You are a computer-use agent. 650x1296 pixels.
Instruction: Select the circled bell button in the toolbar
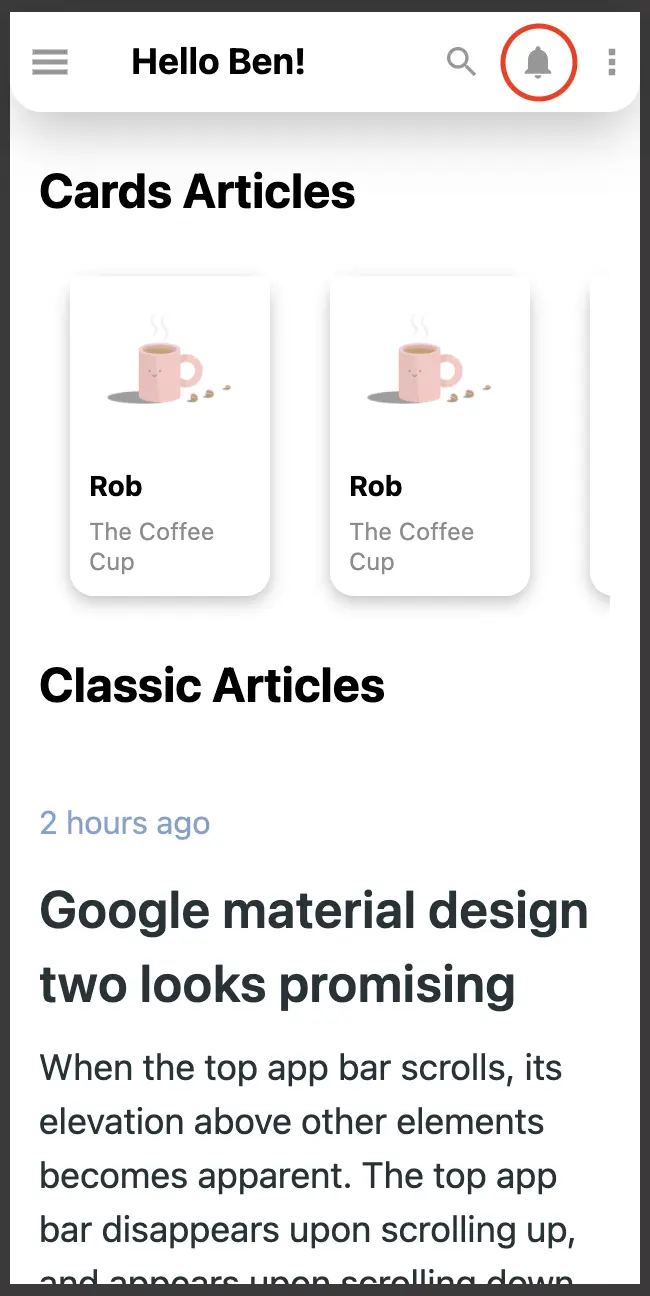tap(538, 61)
